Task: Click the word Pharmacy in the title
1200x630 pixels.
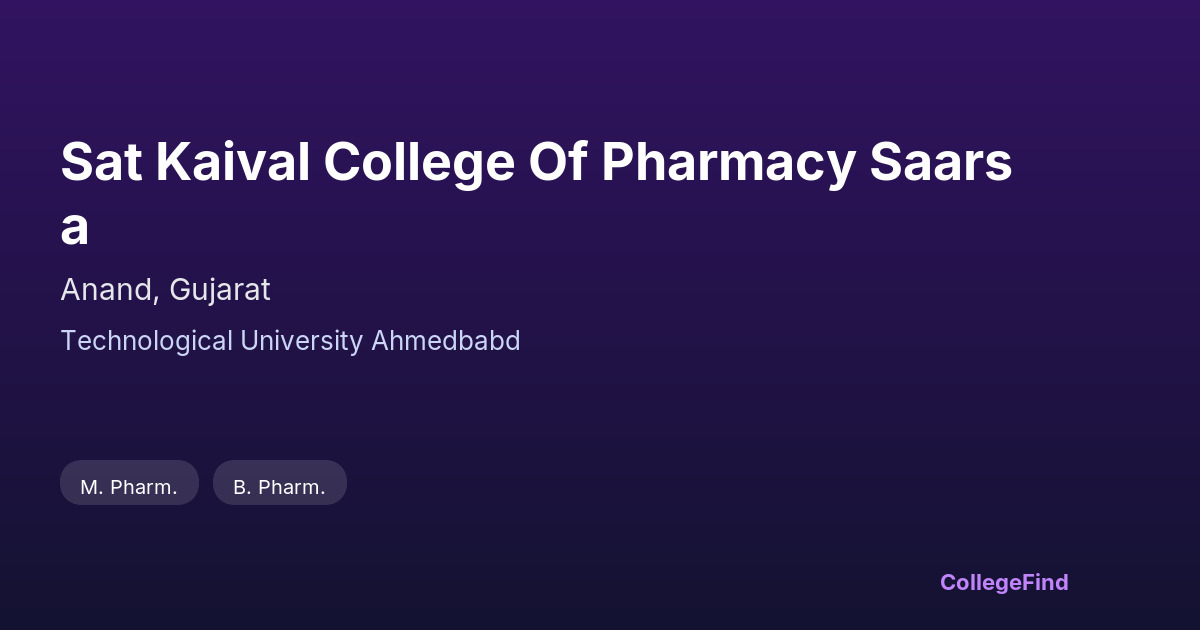Action: click(728, 162)
